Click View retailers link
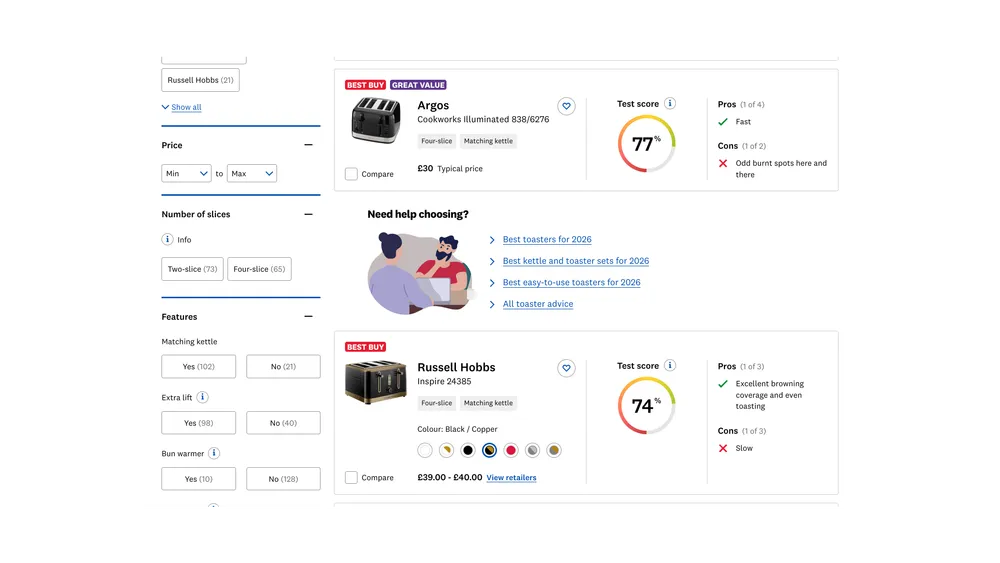 (x=511, y=478)
